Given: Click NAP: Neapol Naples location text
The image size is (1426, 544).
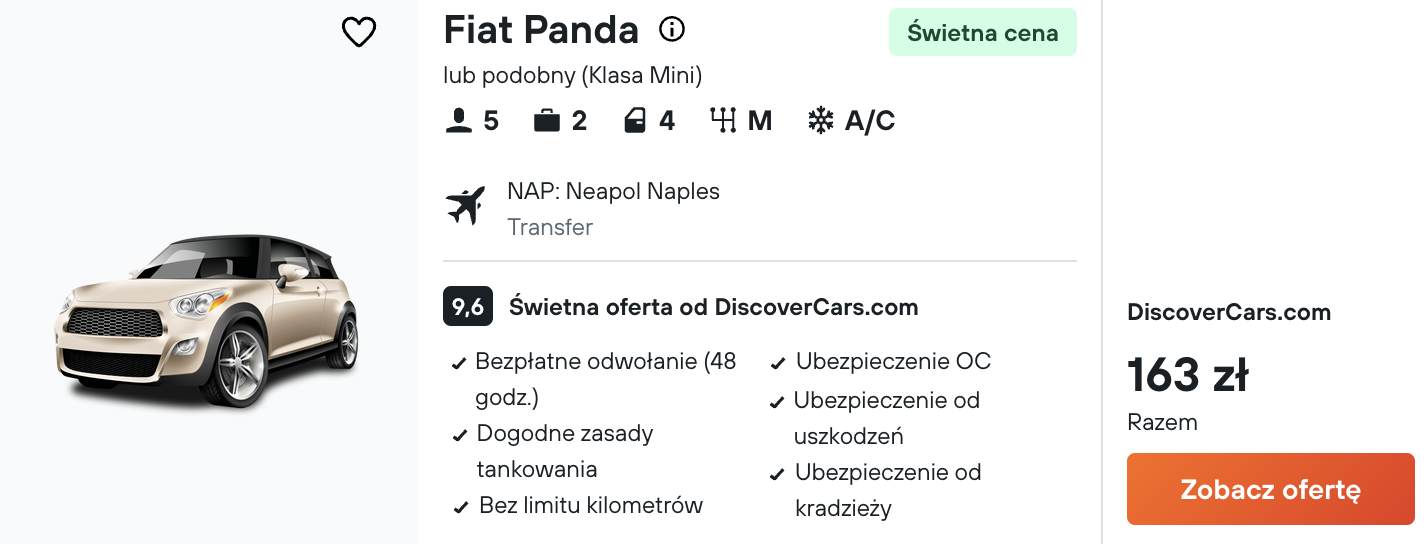Looking at the screenshot, I should click(x=613, y=191).
